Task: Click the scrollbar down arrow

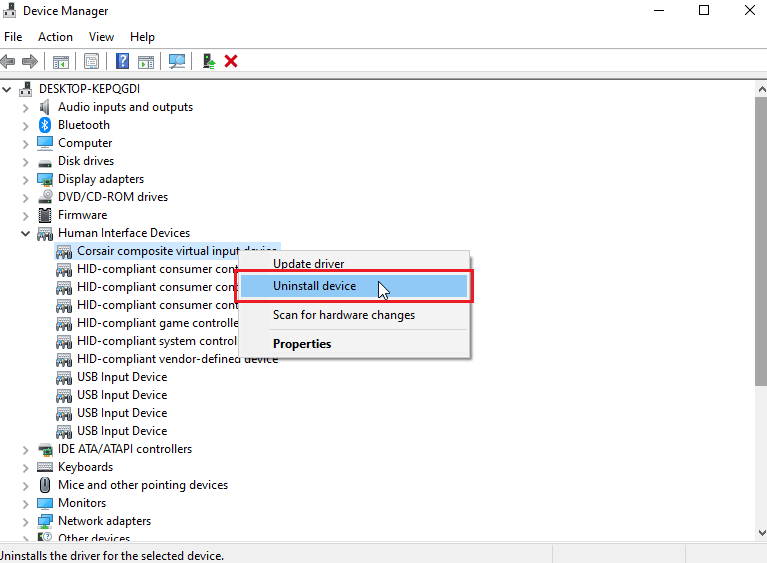Action: click(x=761, y=533)
